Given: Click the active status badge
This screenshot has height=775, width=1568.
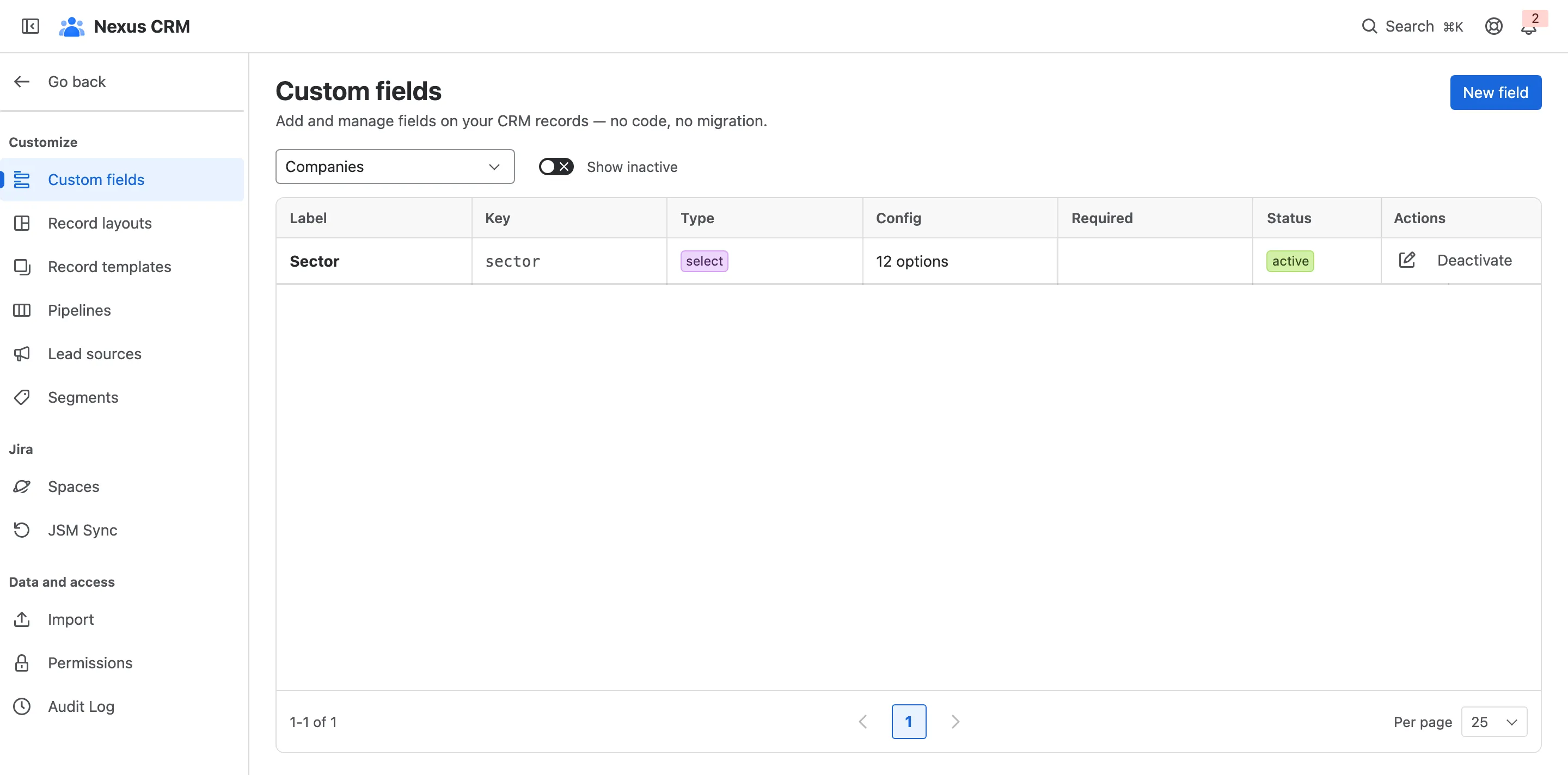Looking at the screenshot, I should 1290,261.
